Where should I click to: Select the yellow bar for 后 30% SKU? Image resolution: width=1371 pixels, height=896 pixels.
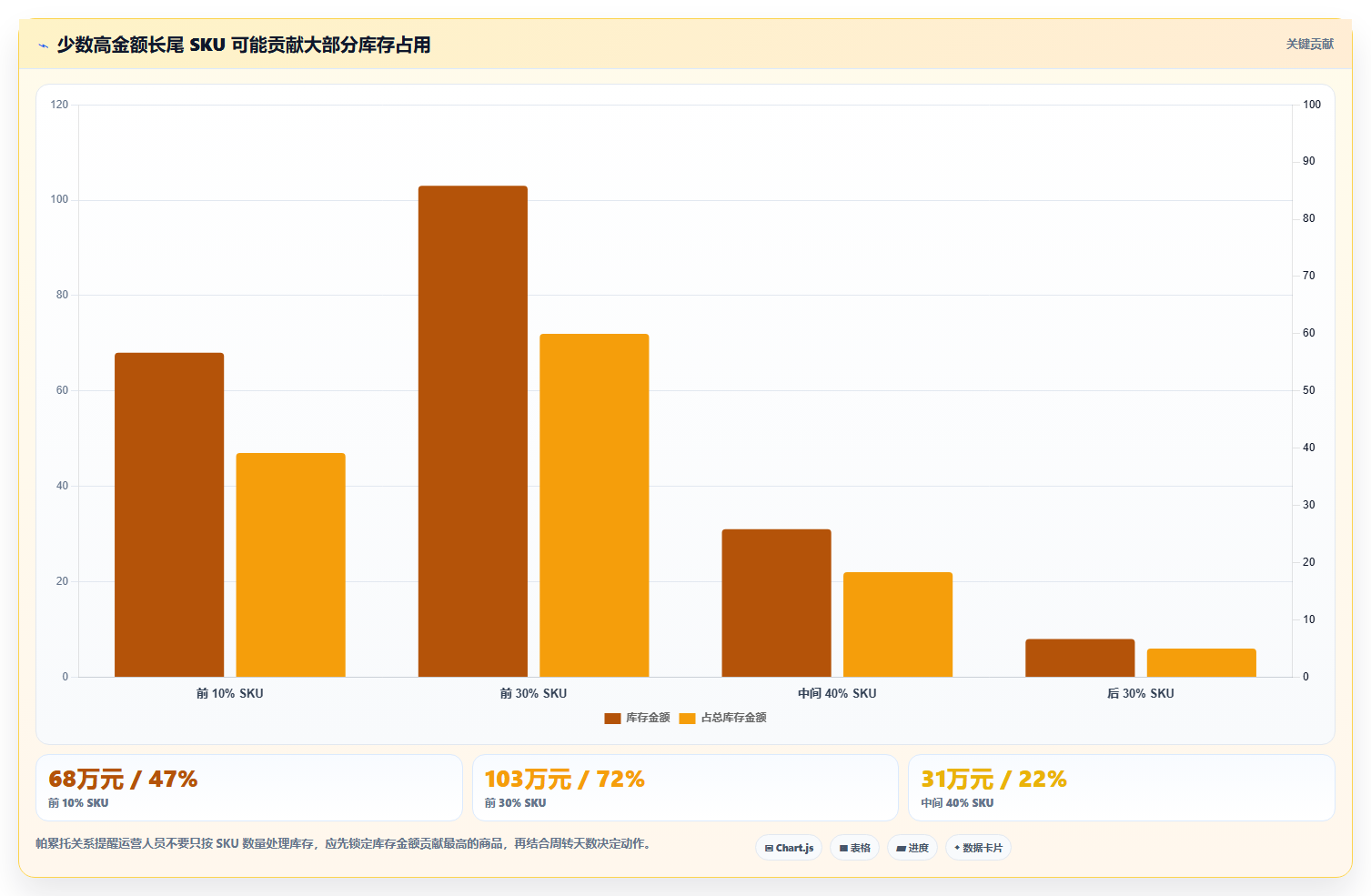(1201, 663)
